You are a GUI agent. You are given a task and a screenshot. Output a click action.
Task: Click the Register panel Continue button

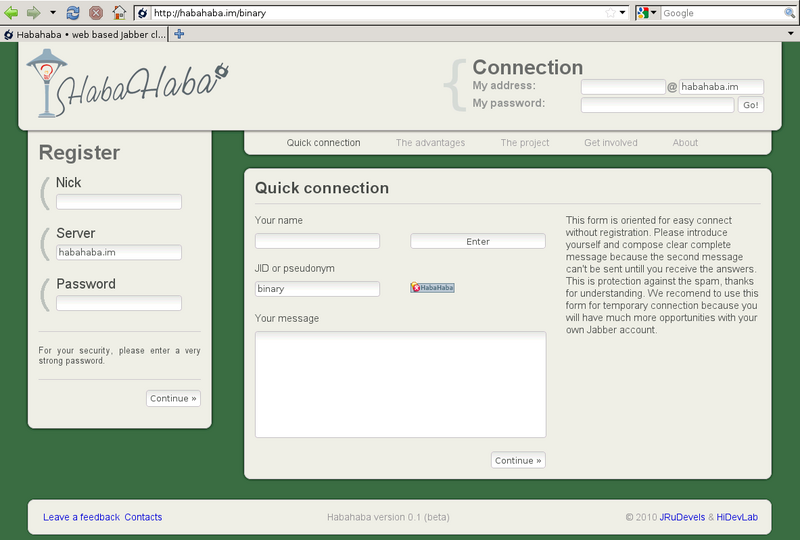click(173, 398)
